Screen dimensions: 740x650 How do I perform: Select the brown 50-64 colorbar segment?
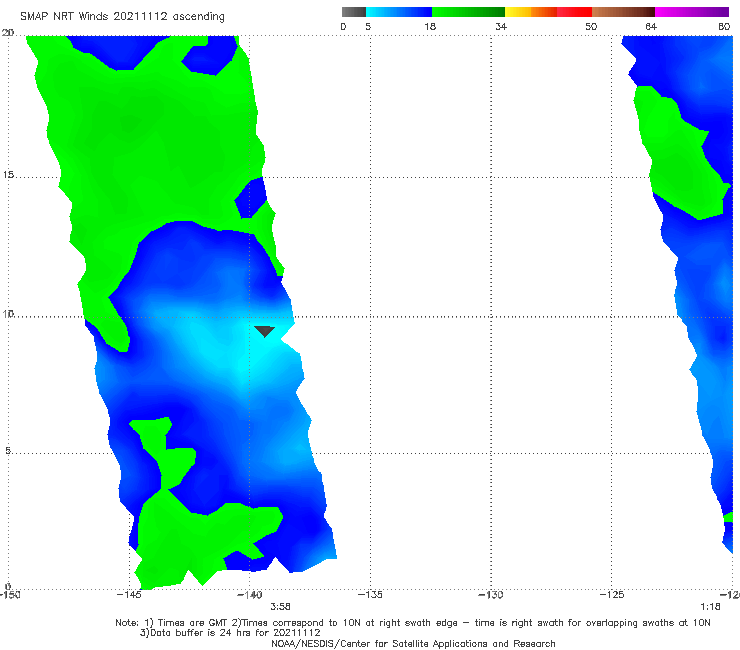[x=623, y=12]
